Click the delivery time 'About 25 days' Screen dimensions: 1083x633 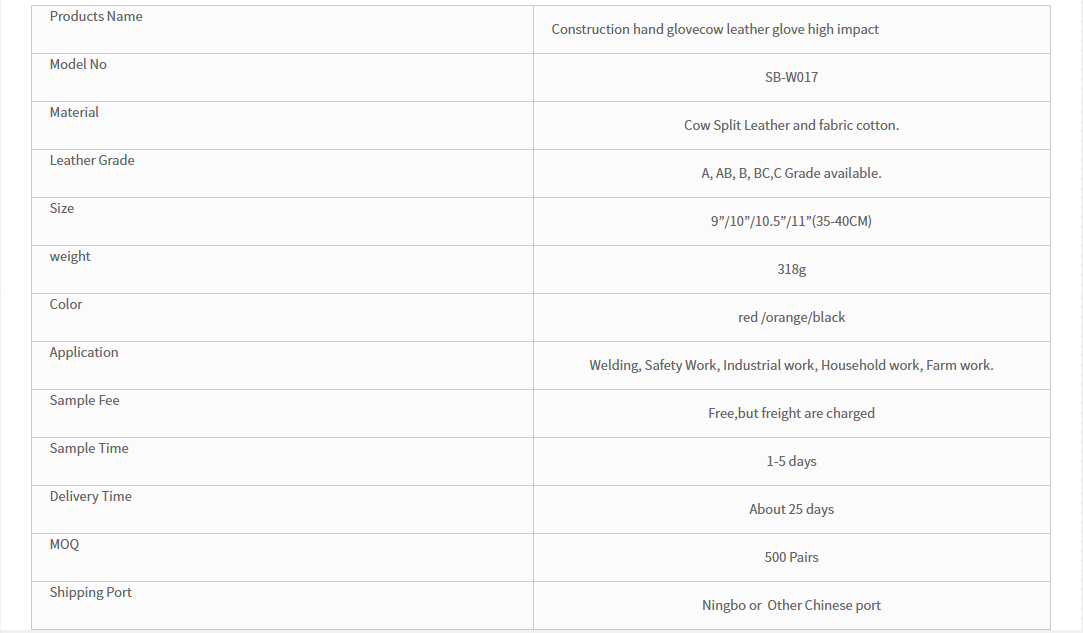[x=791, y=509]
